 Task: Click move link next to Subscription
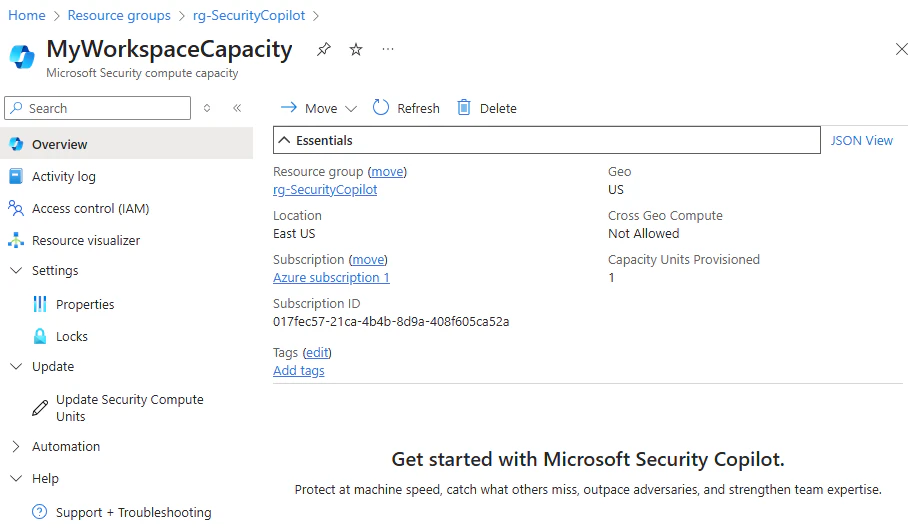pos(368,259)
